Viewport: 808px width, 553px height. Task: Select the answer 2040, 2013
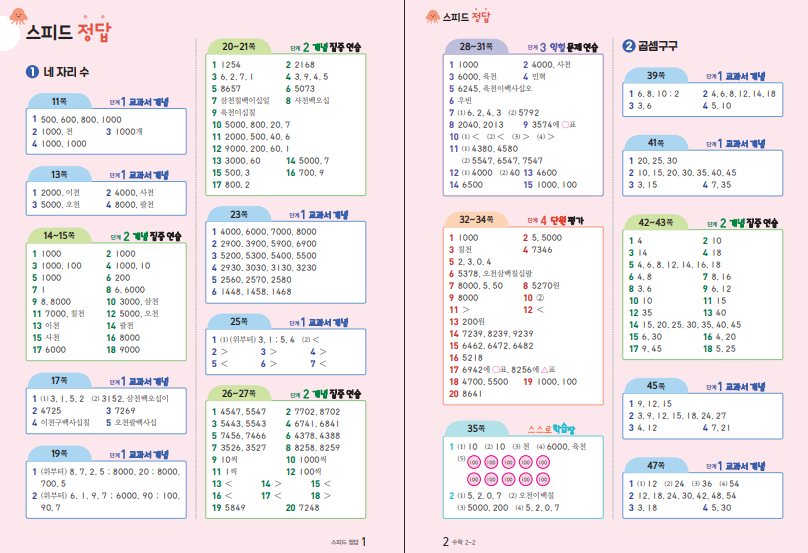click(481, 125)
